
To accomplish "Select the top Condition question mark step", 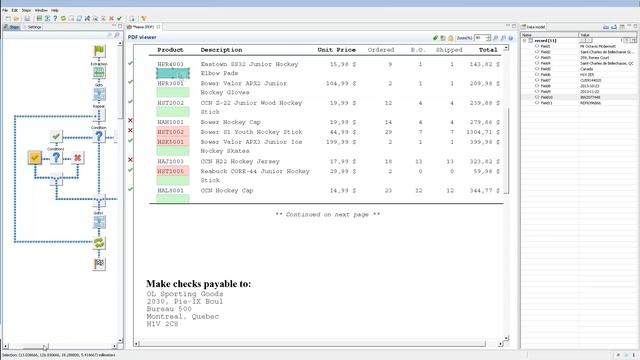I will pyautogui.click(x=99, y=137).
